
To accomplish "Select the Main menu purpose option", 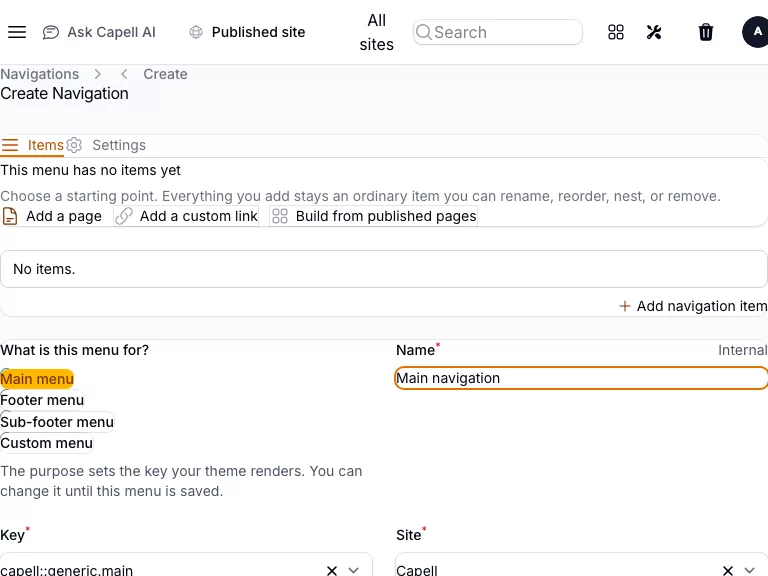I will point(37,379).
